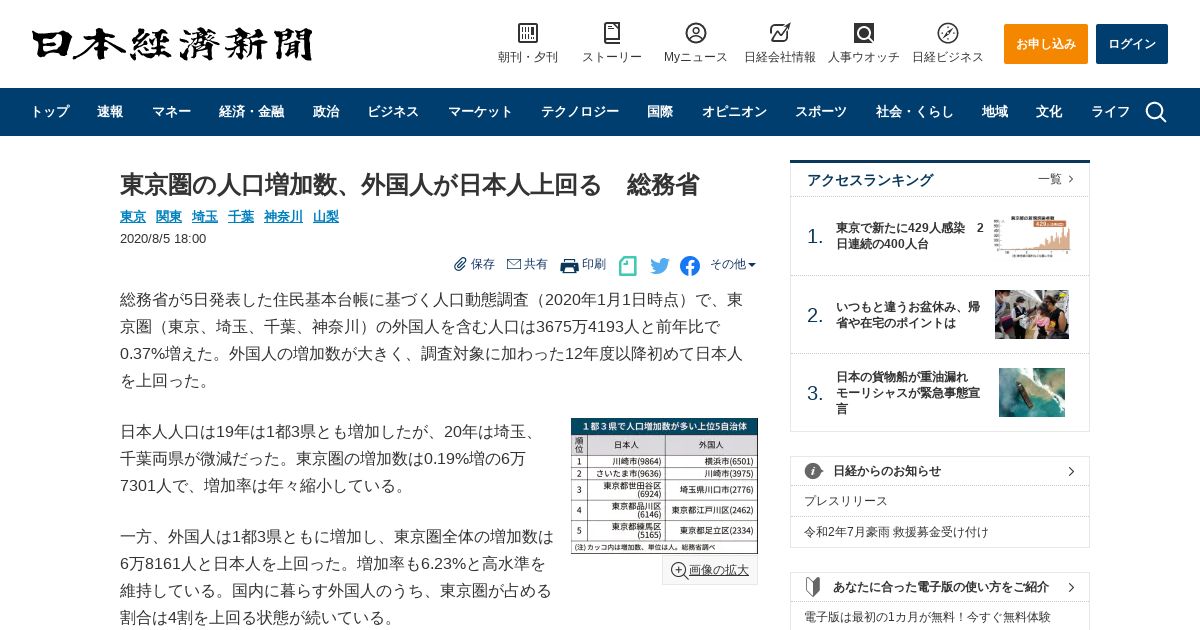Click the 画像の拡大 magnifier icon

coord(679,570)
